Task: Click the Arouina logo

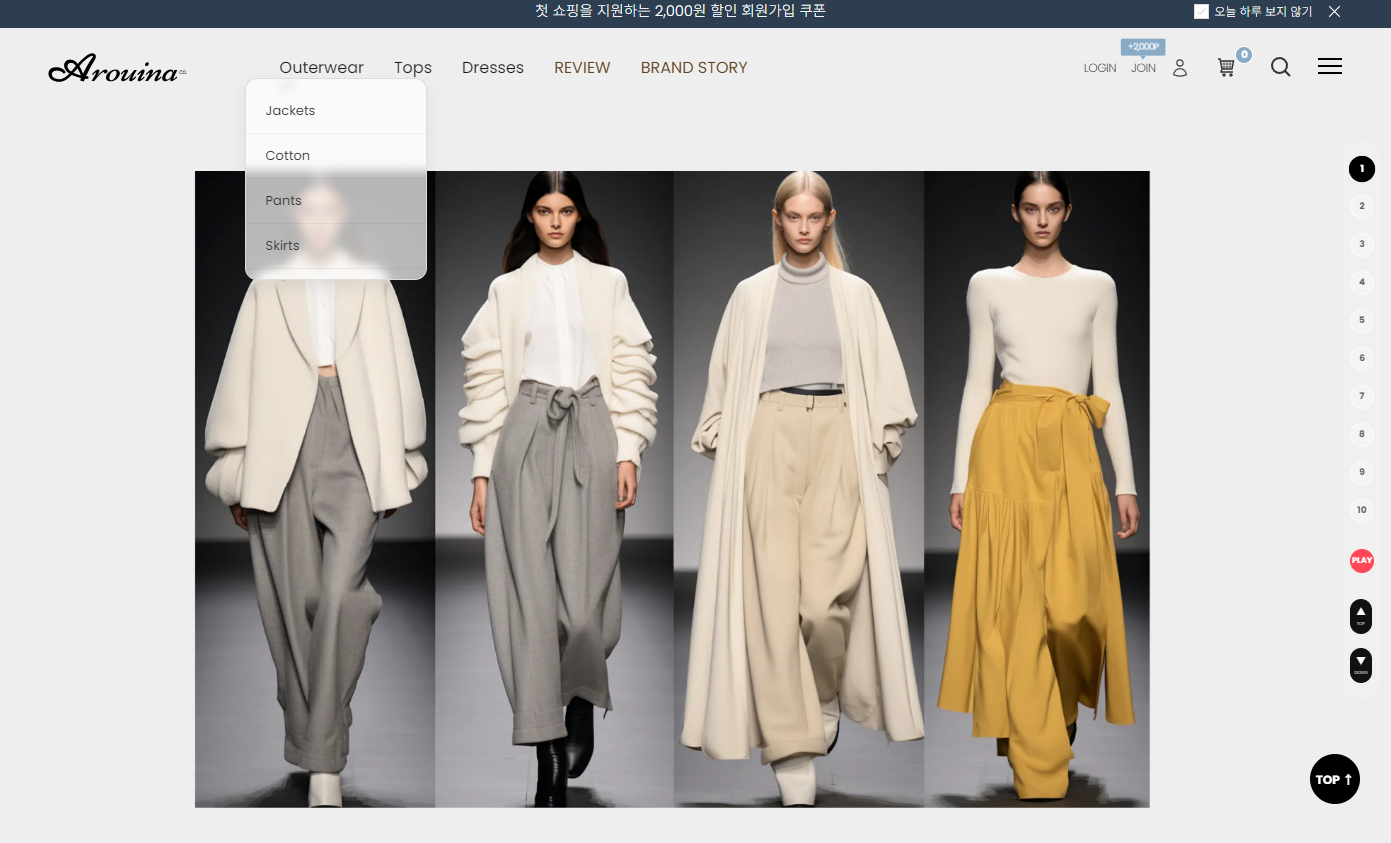Action: [x=117, y=69]
